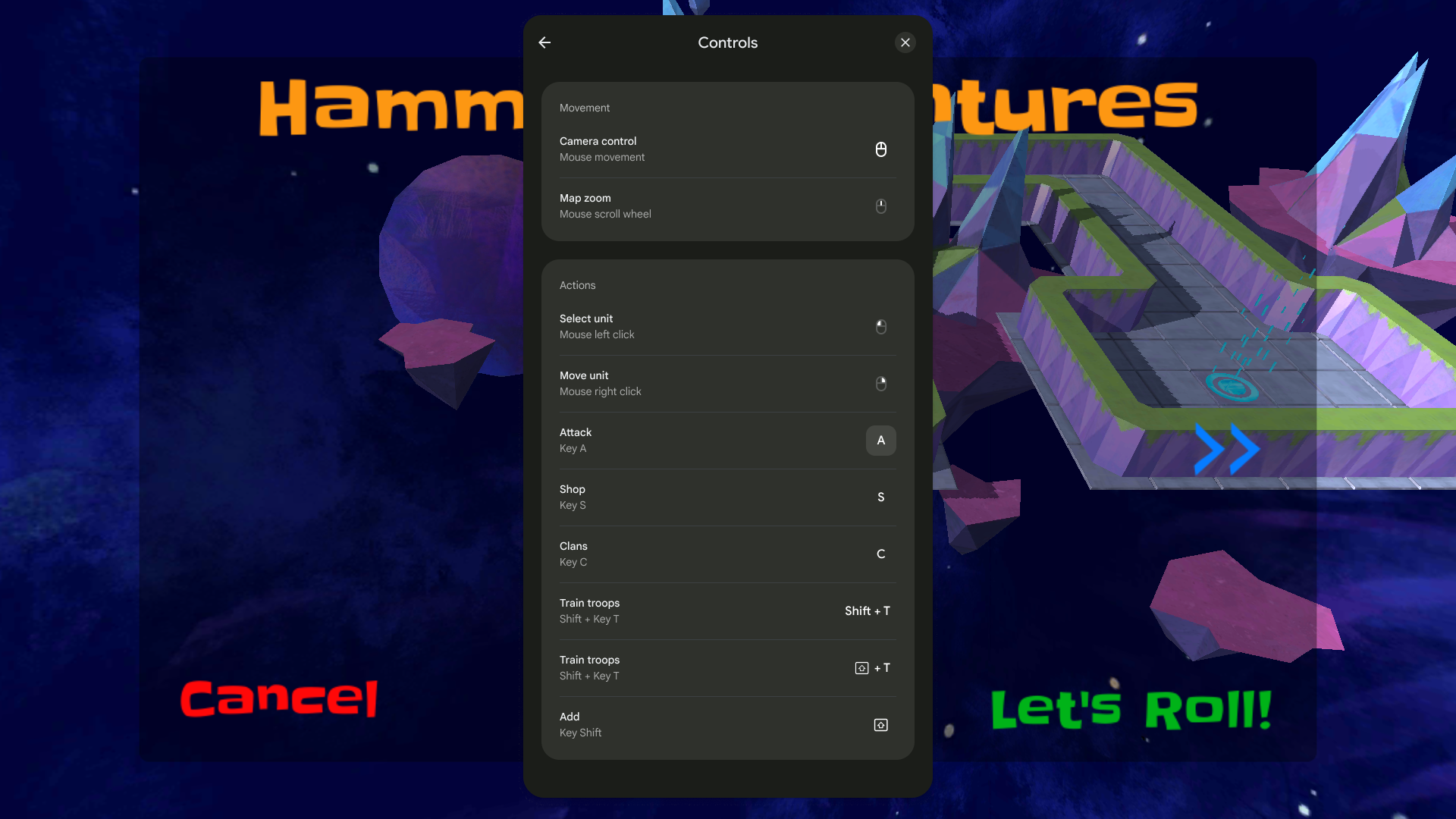The image size is (1456, 819).
Task: Expand the Train troops Shift+T entry
Action: coord(728,611)
